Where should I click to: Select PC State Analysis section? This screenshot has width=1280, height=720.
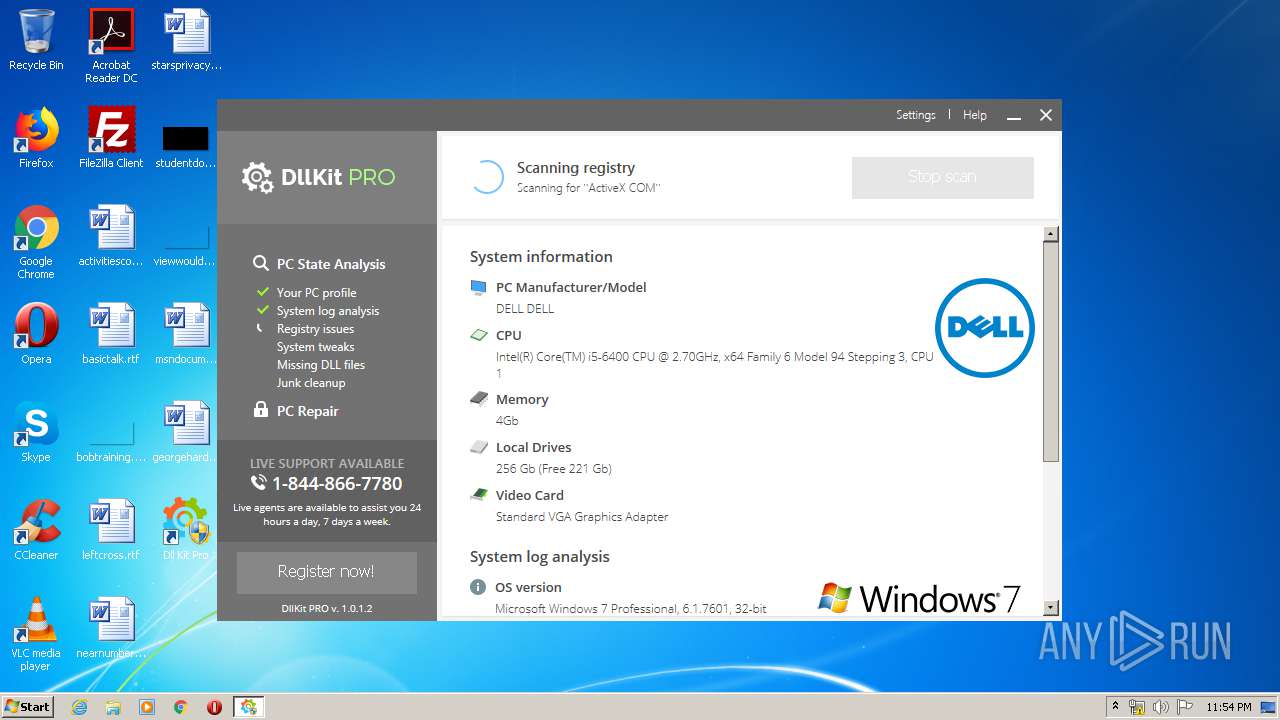pyautogui.click(x=331, y=264)
